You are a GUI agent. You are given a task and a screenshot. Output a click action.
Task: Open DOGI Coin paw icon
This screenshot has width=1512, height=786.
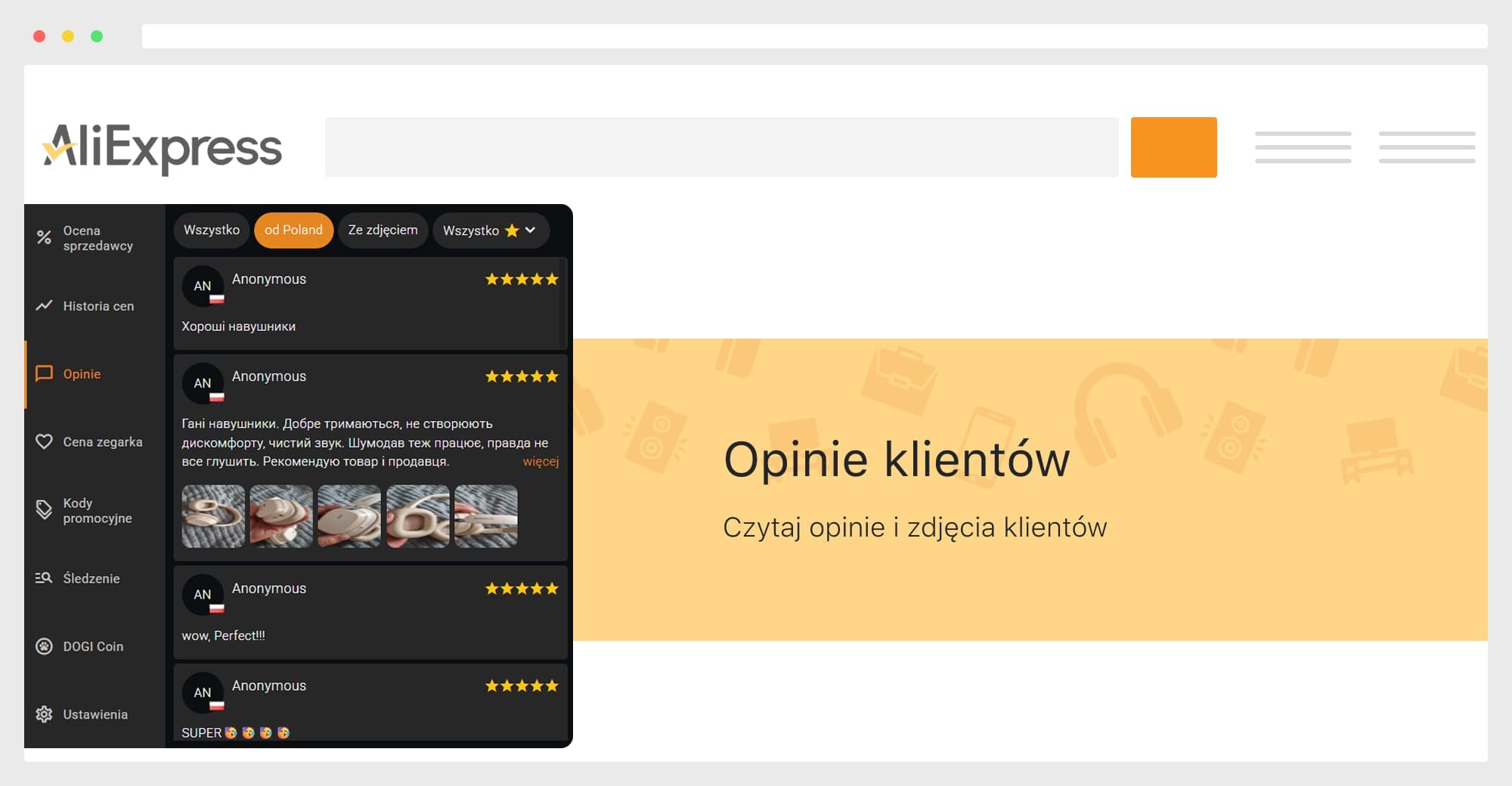click(44, 646)
